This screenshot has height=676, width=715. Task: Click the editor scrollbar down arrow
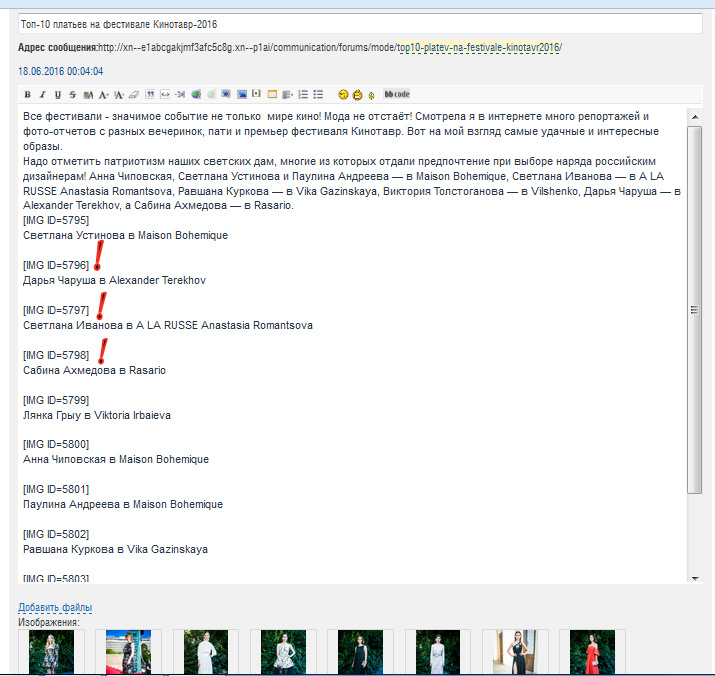(695, 577)
